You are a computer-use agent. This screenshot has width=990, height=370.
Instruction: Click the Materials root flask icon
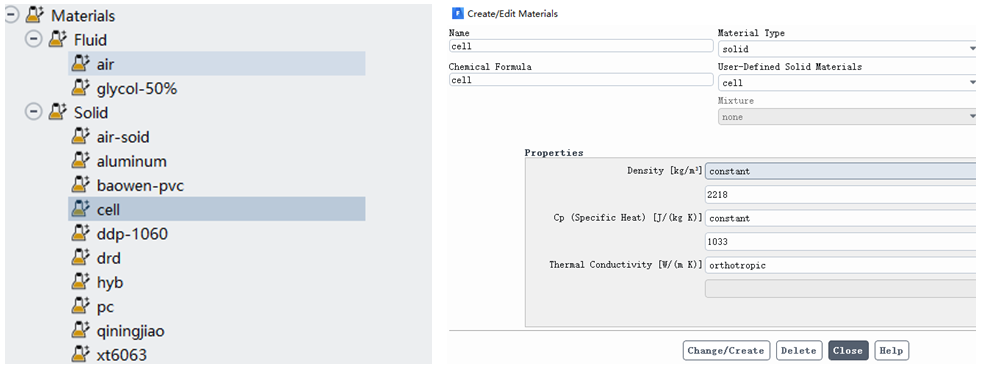tap(36, 15)
